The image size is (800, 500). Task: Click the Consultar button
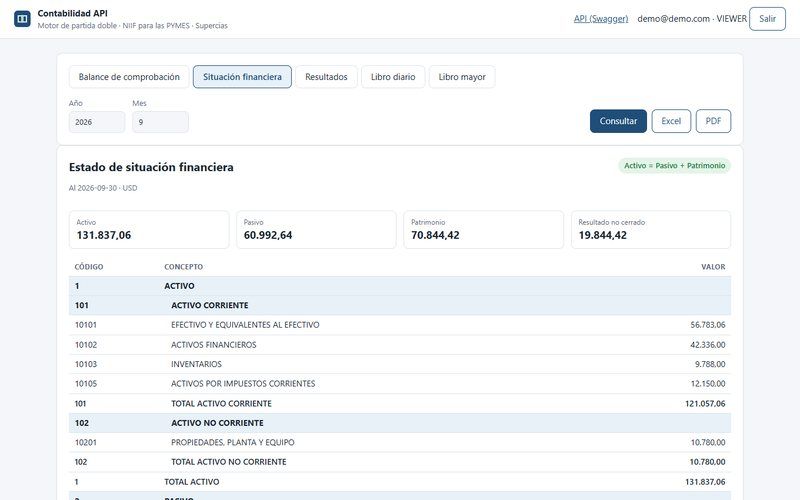tap(618, 121)
